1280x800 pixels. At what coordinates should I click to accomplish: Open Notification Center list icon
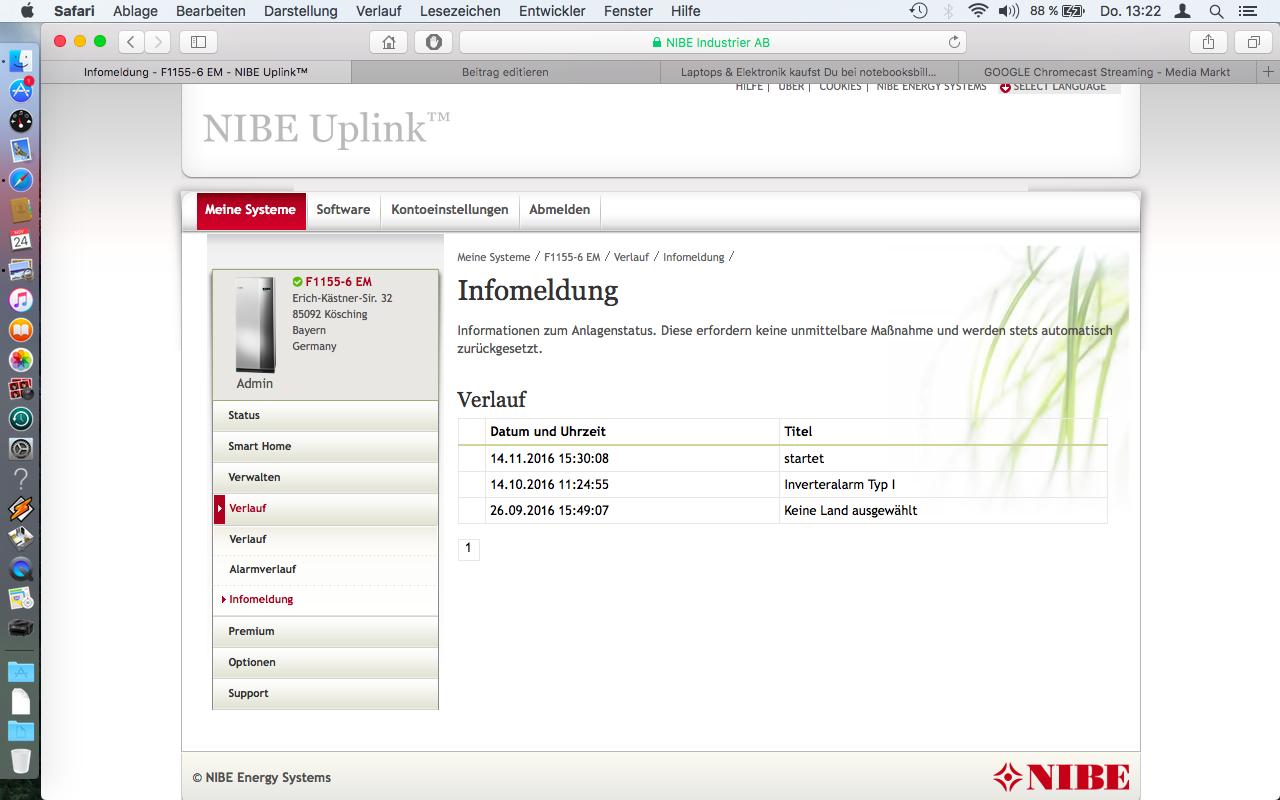[x=1247, y=11]
